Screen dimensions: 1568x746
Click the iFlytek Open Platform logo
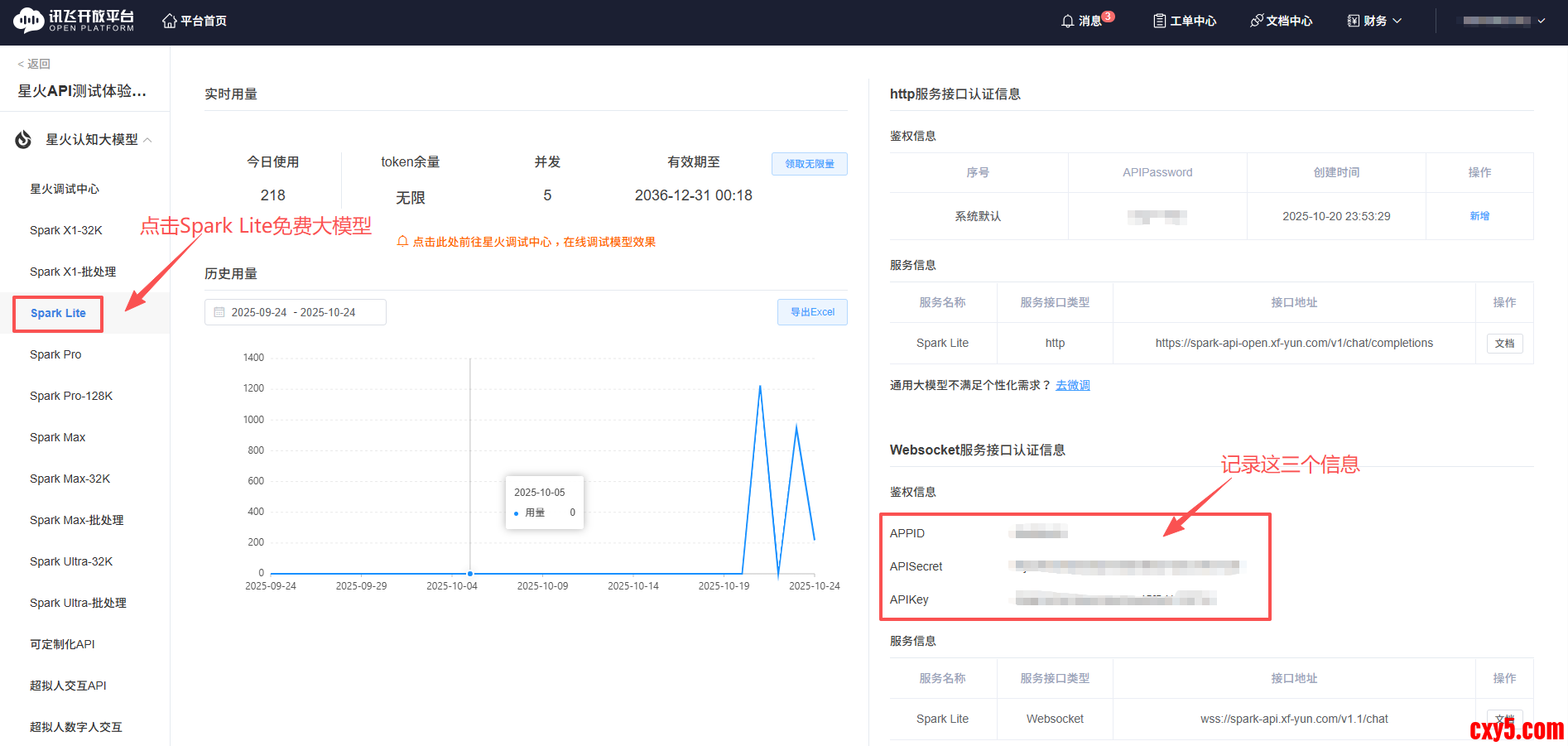click(x=73, y=21)
